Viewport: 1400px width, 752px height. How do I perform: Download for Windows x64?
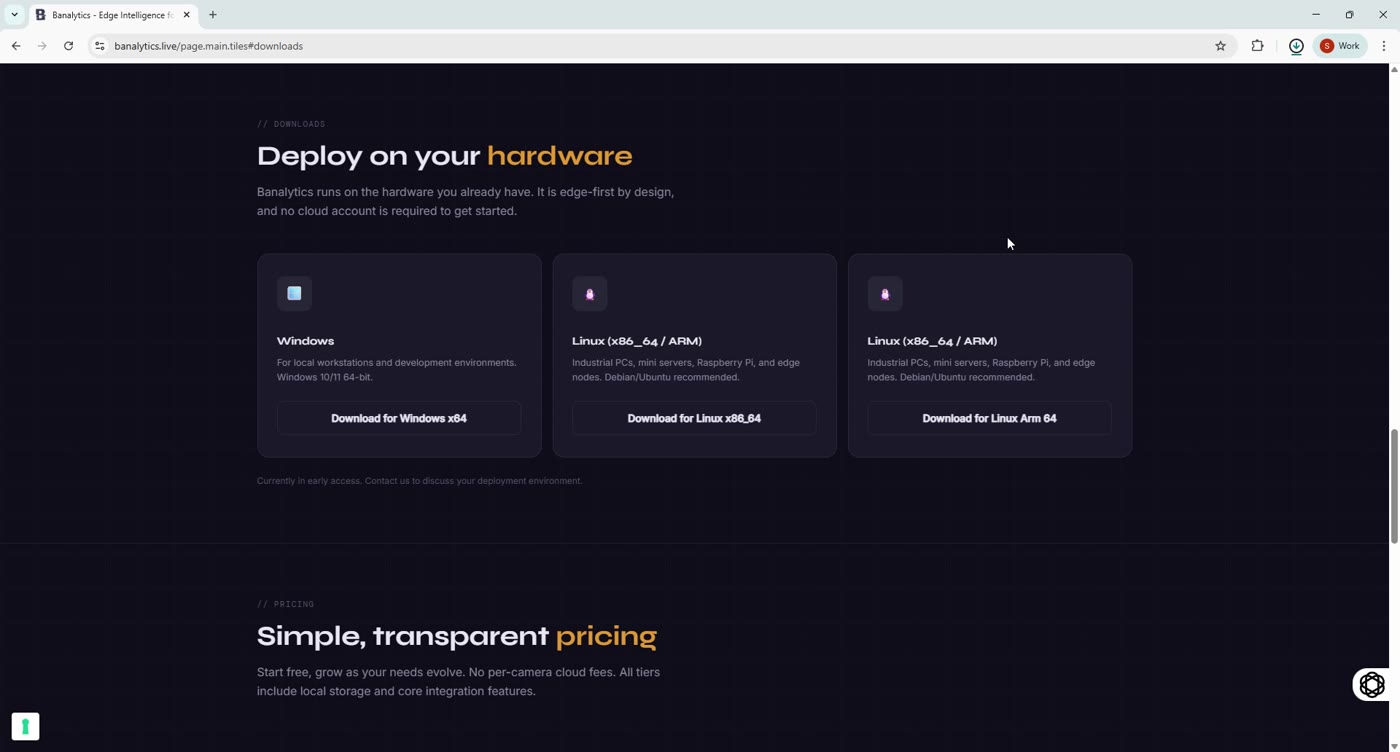[x=399, y=418]
